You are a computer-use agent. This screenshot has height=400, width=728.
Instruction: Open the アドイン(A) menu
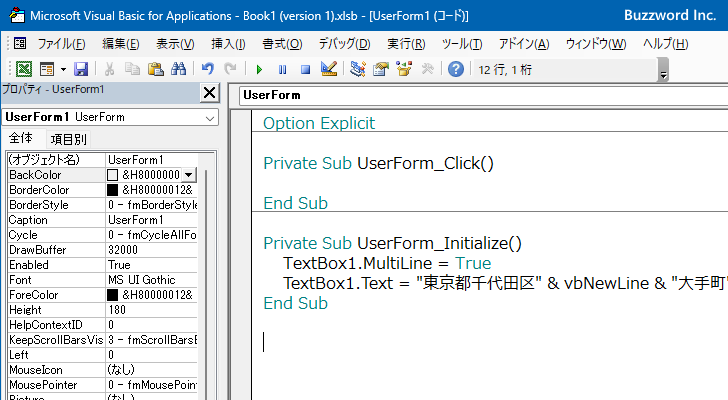[x=524, y=44]
